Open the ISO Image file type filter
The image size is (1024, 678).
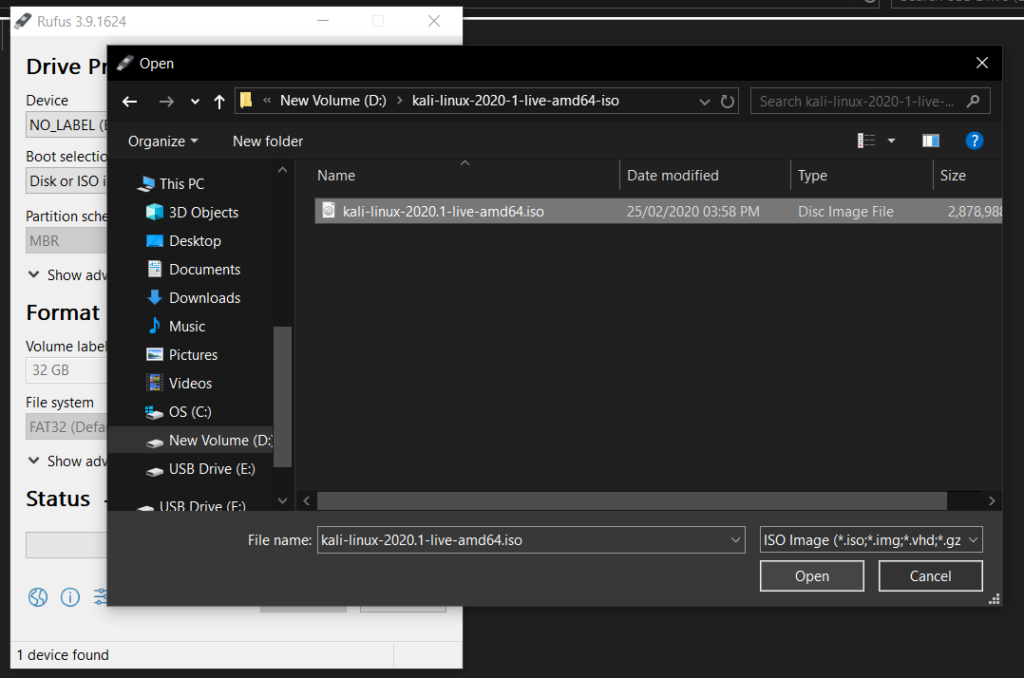point(871,540)
